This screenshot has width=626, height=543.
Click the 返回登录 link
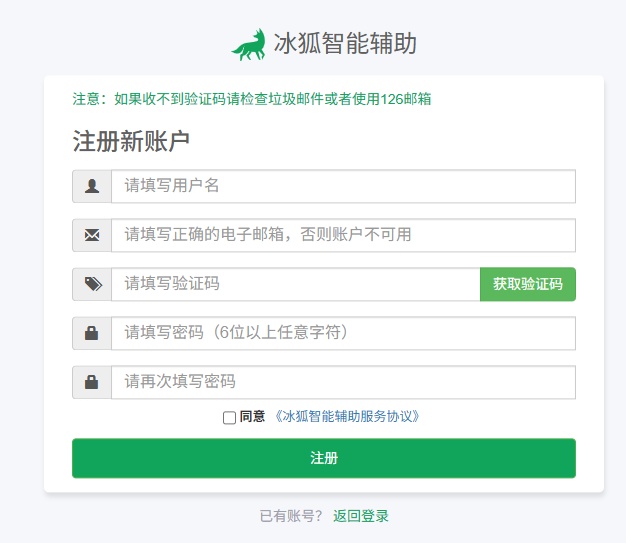361,516
